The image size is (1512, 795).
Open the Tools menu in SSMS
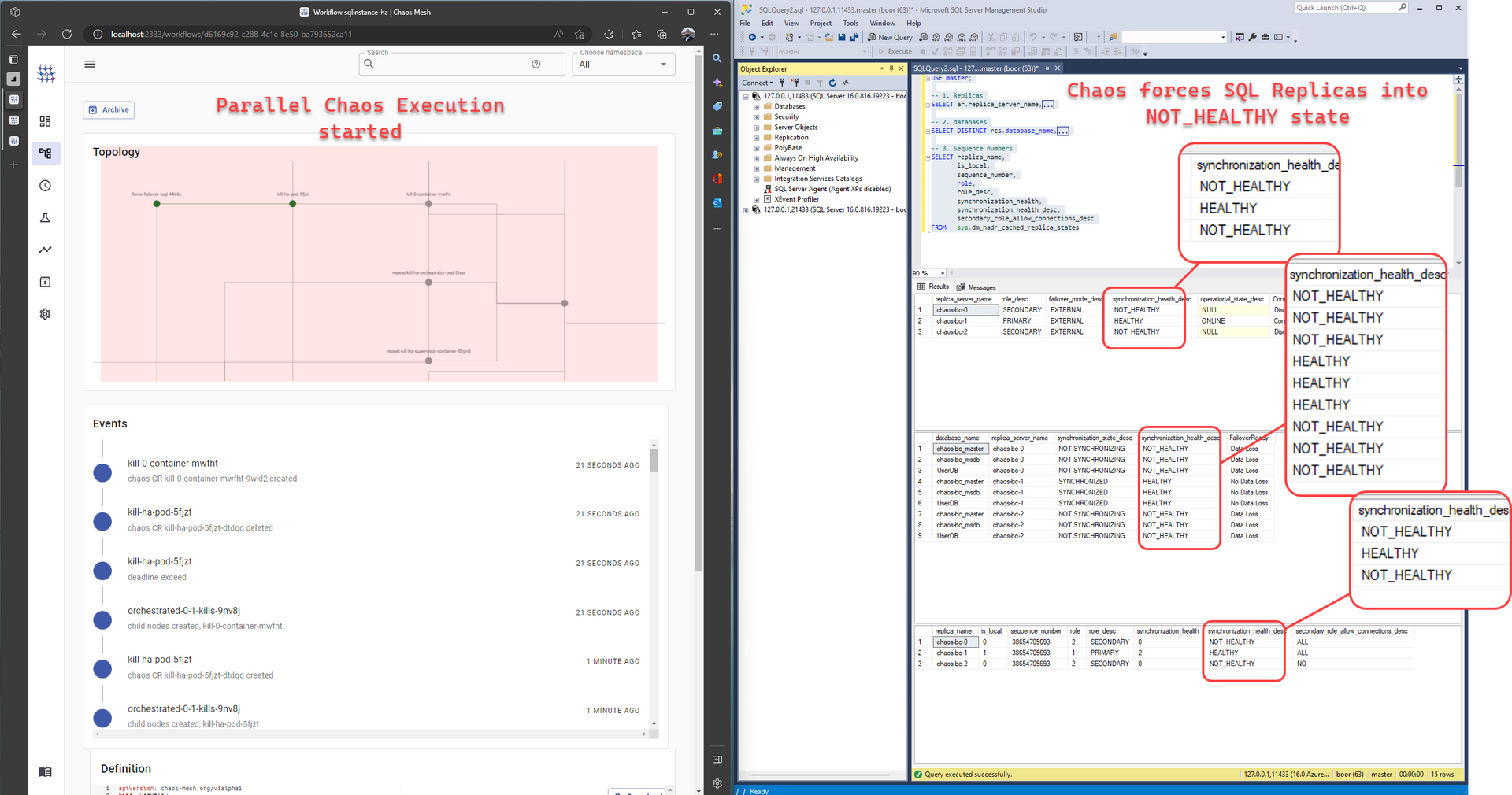point(850,24)
